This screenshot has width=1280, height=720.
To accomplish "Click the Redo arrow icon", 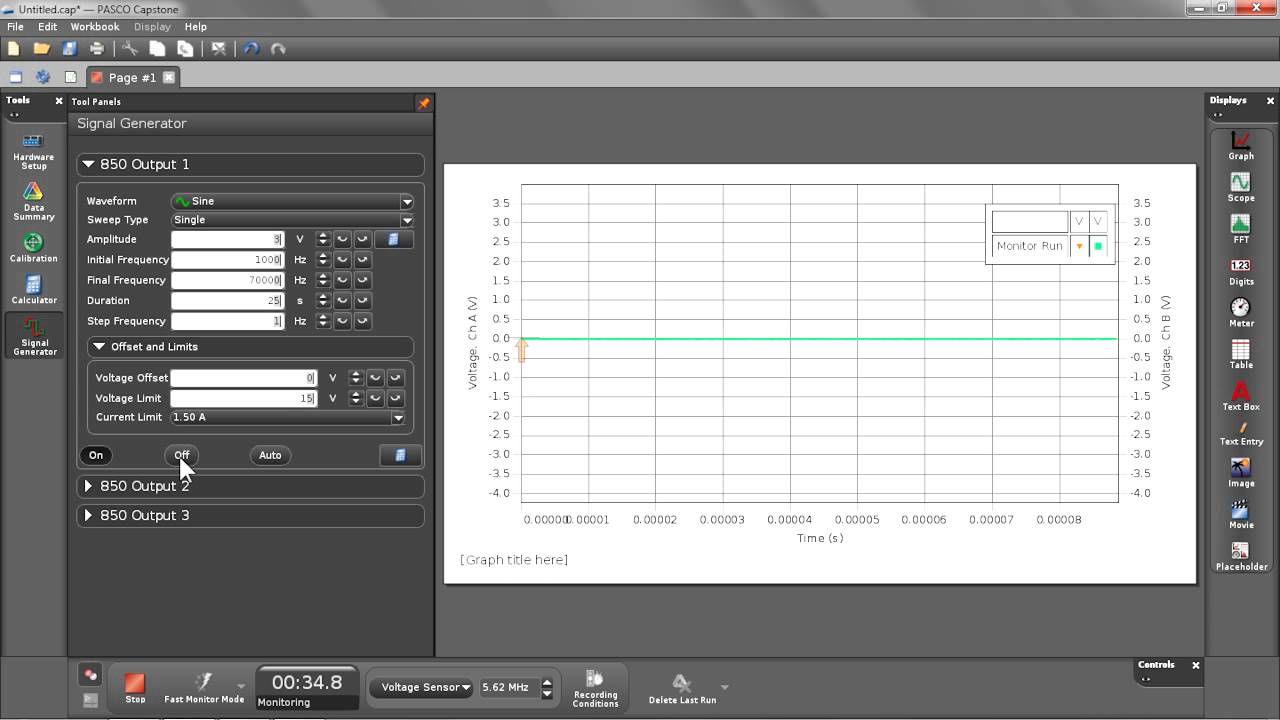I will (278, 48).
